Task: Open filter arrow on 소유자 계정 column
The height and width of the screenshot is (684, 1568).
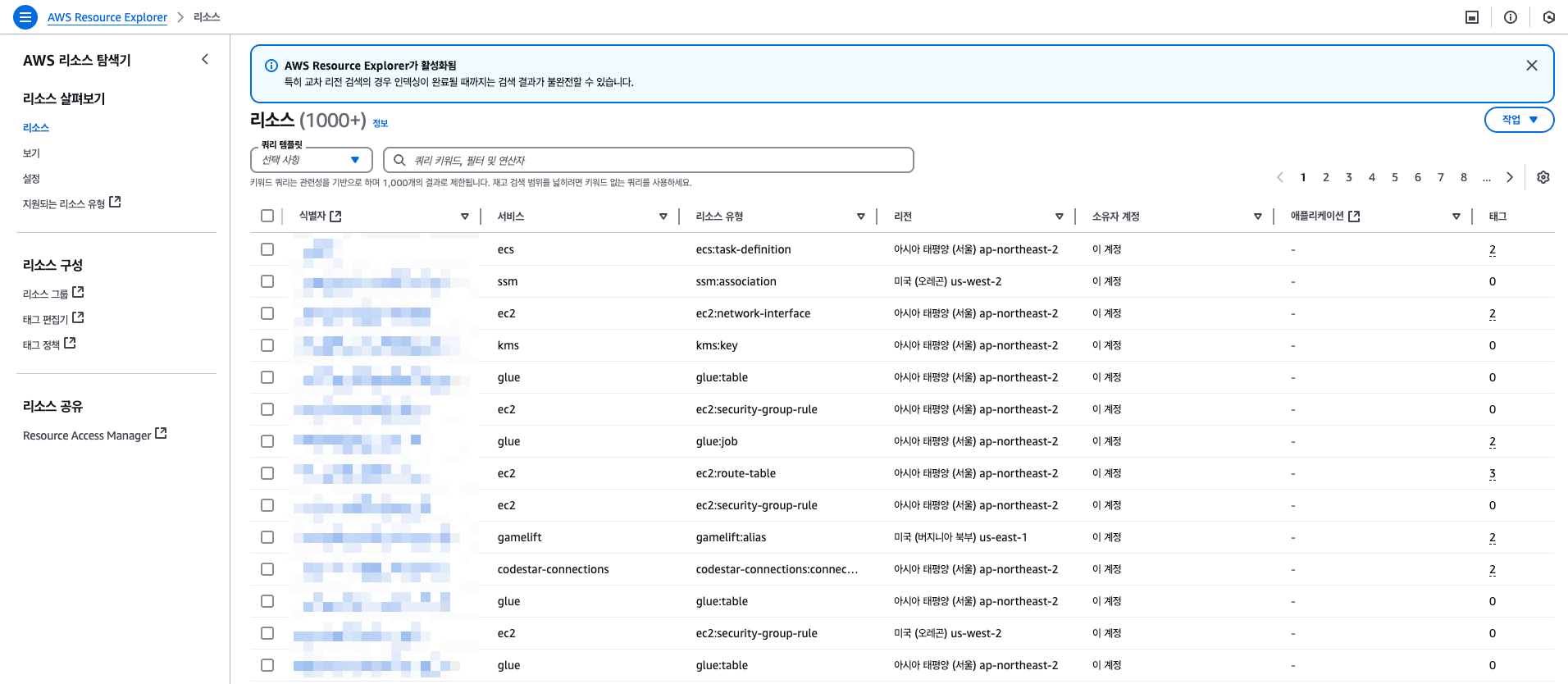Action: coord(1258,217)
